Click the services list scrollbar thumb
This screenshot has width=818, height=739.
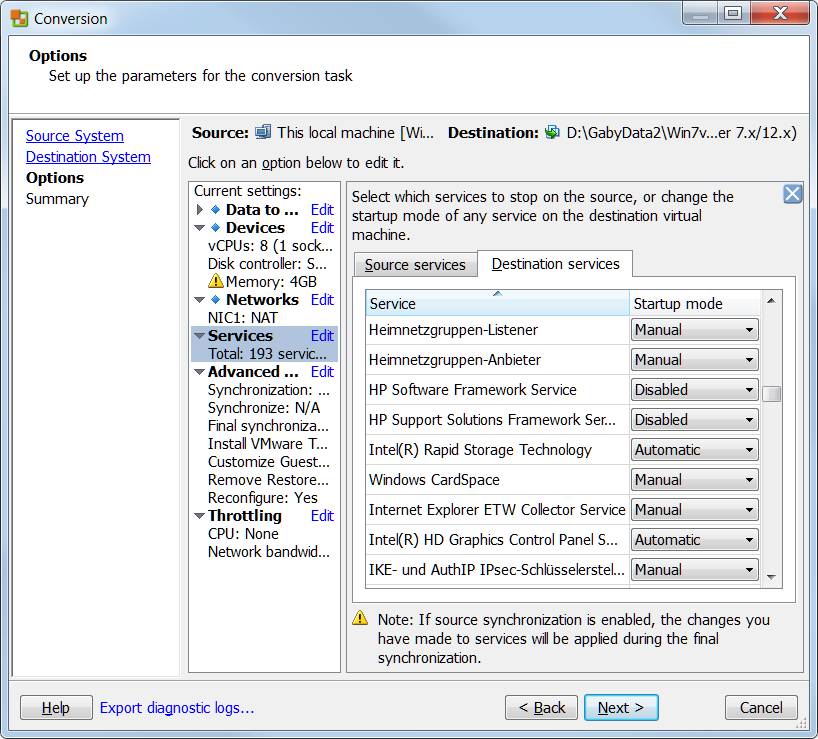(x=771, y=394)
